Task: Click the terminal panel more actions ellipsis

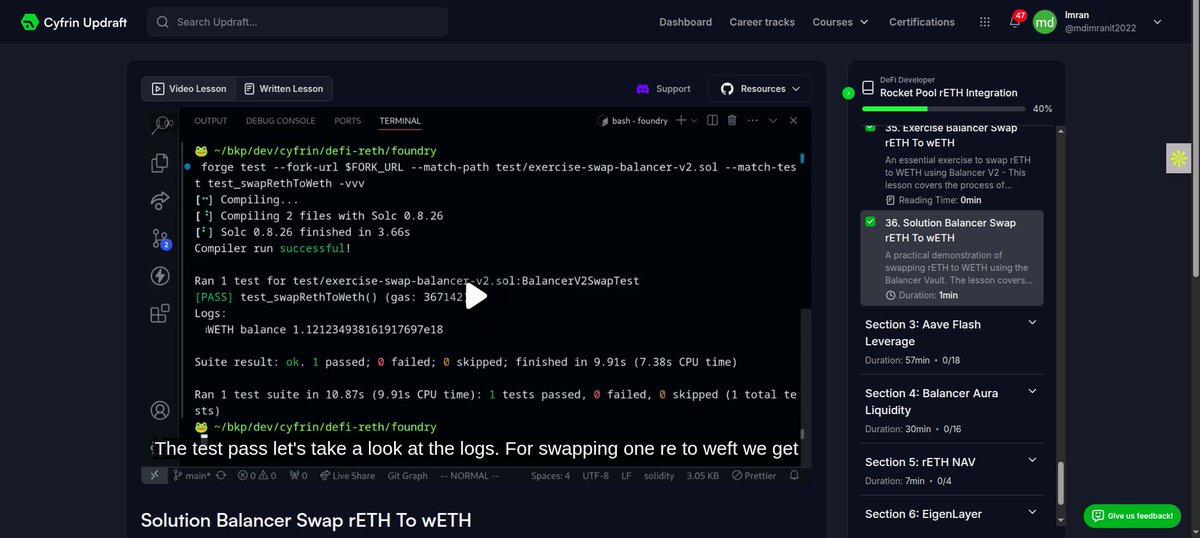Action: [x=752, y=120]
